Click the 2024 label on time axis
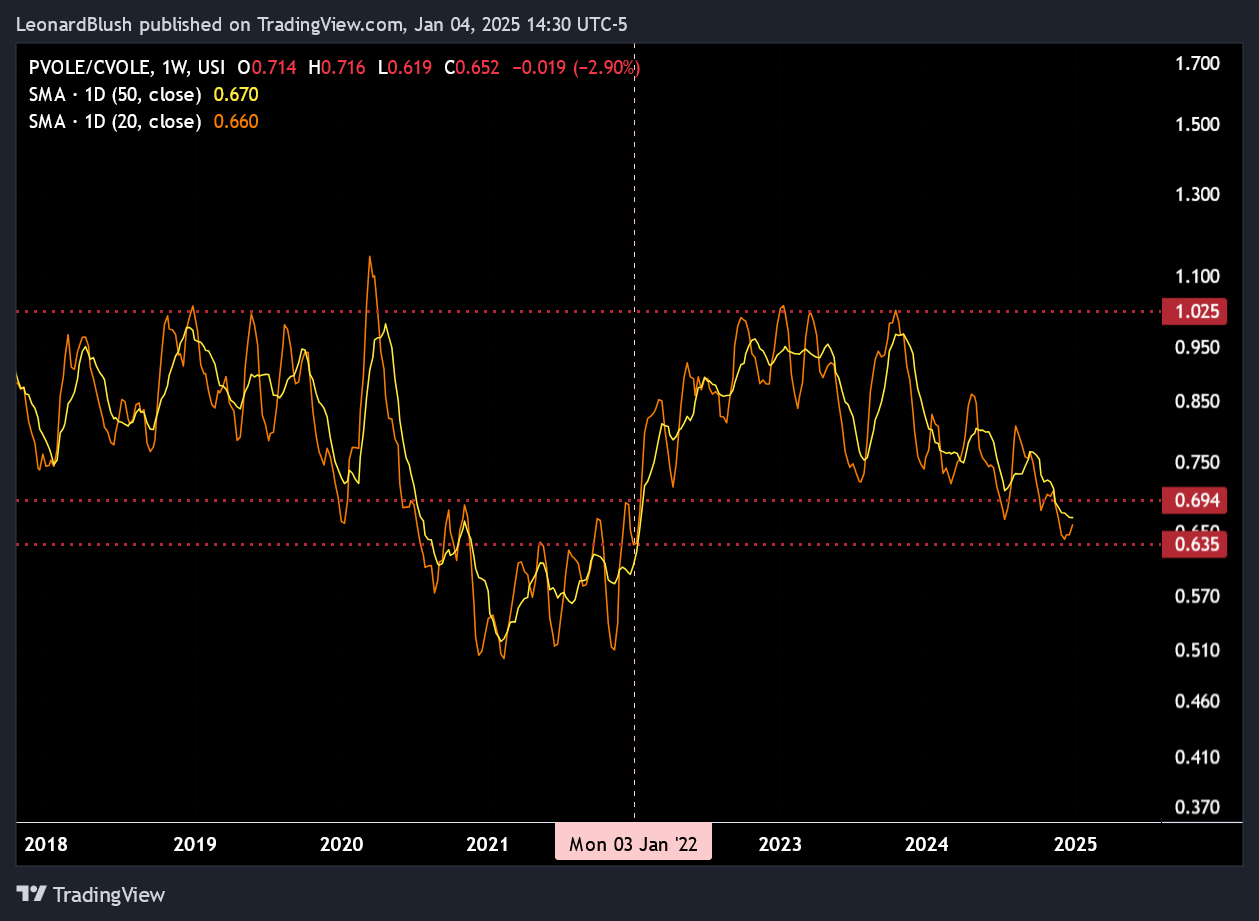 (927, 844)
